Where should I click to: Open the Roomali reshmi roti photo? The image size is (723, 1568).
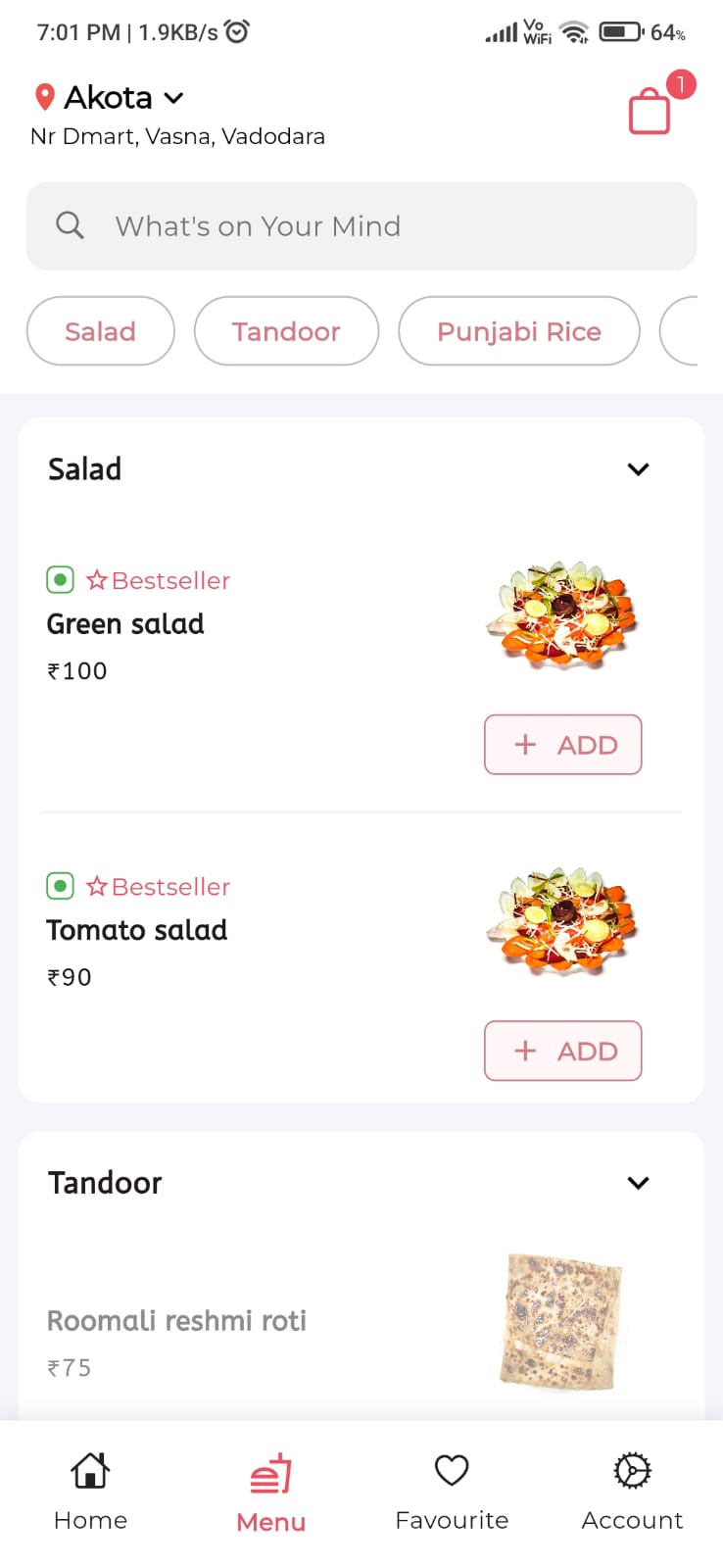561,1320
